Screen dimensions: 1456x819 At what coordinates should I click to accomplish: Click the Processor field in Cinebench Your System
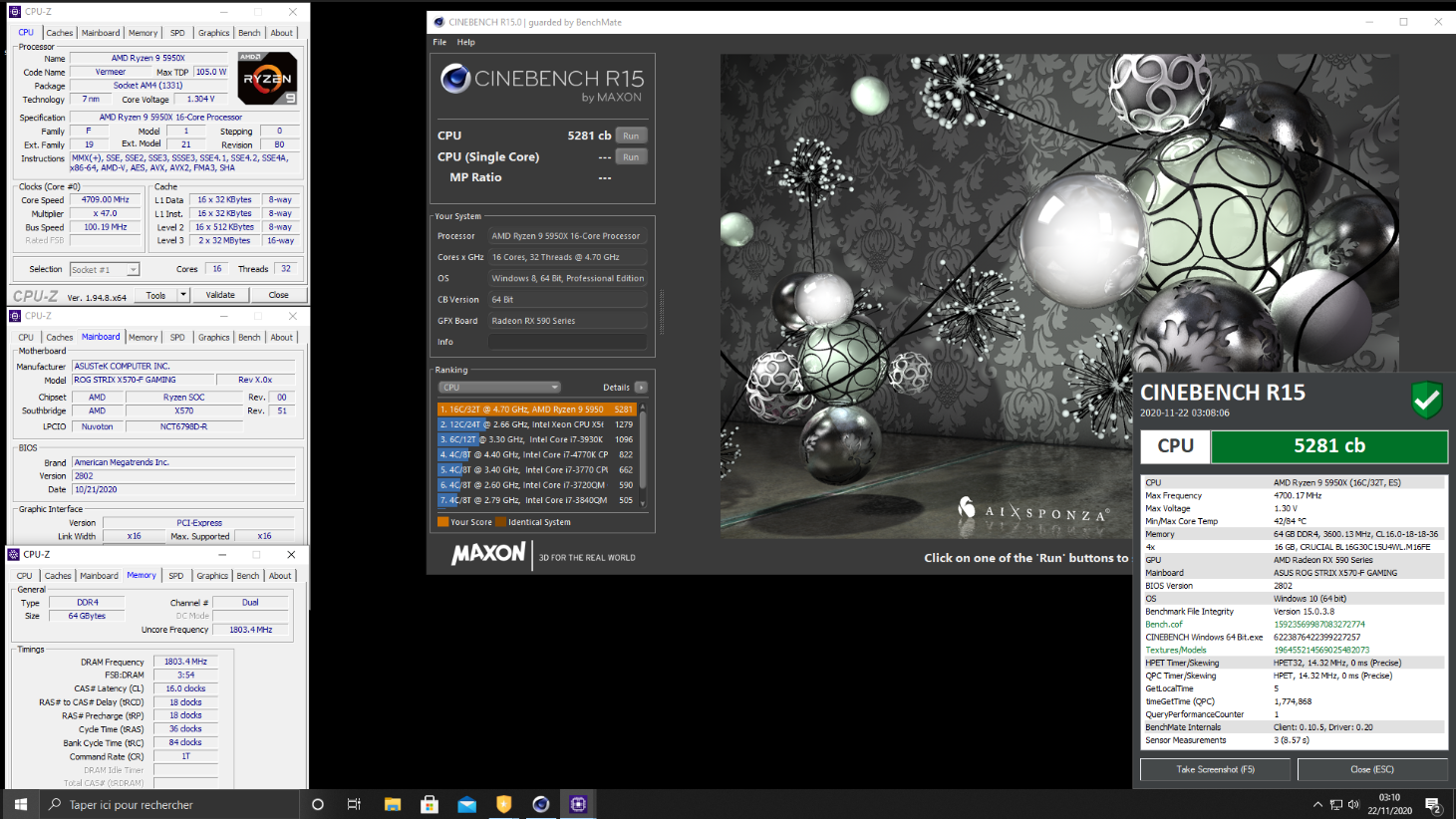tap(566, 236)
